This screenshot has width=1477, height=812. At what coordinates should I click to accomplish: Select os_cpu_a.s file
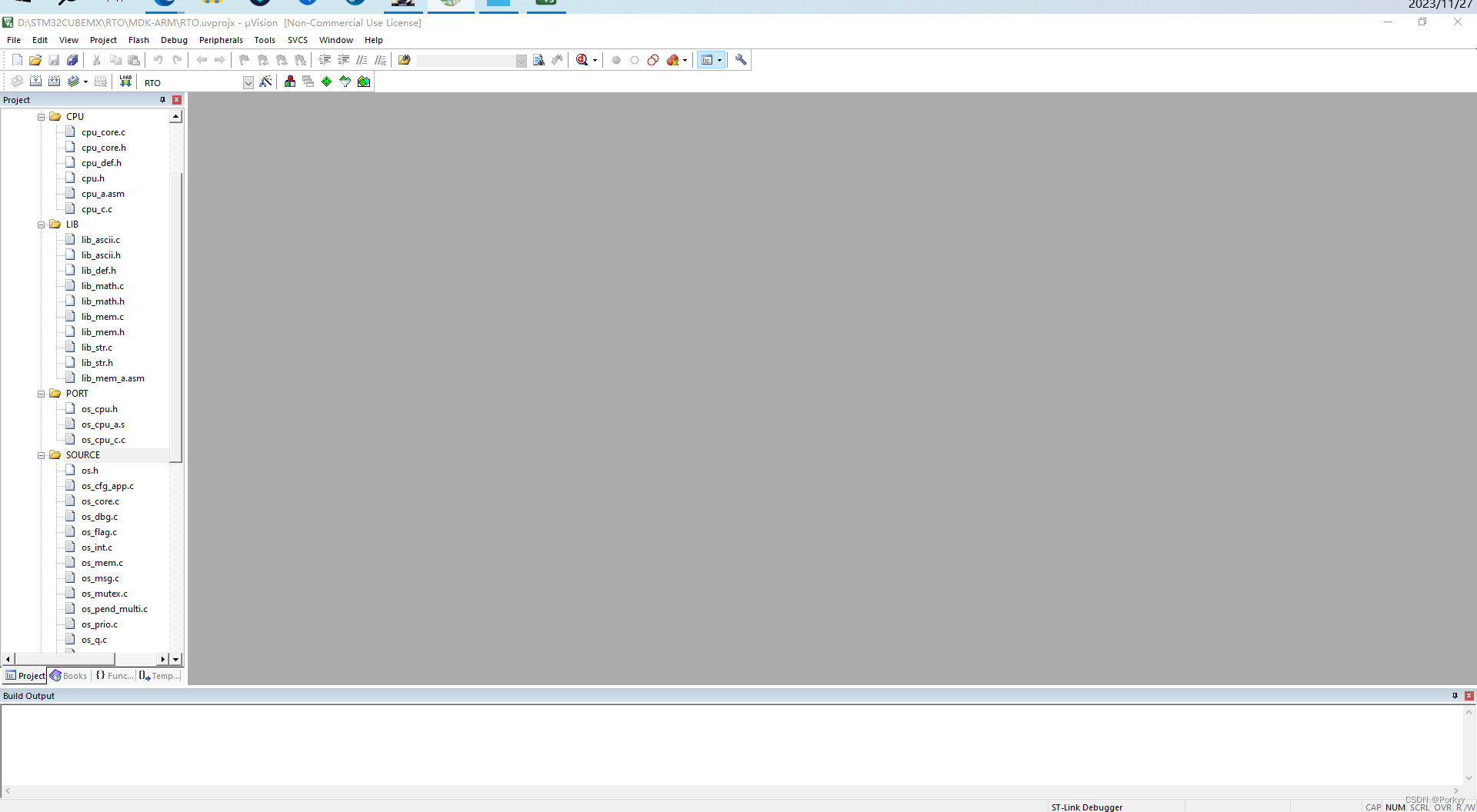point(103,424)
